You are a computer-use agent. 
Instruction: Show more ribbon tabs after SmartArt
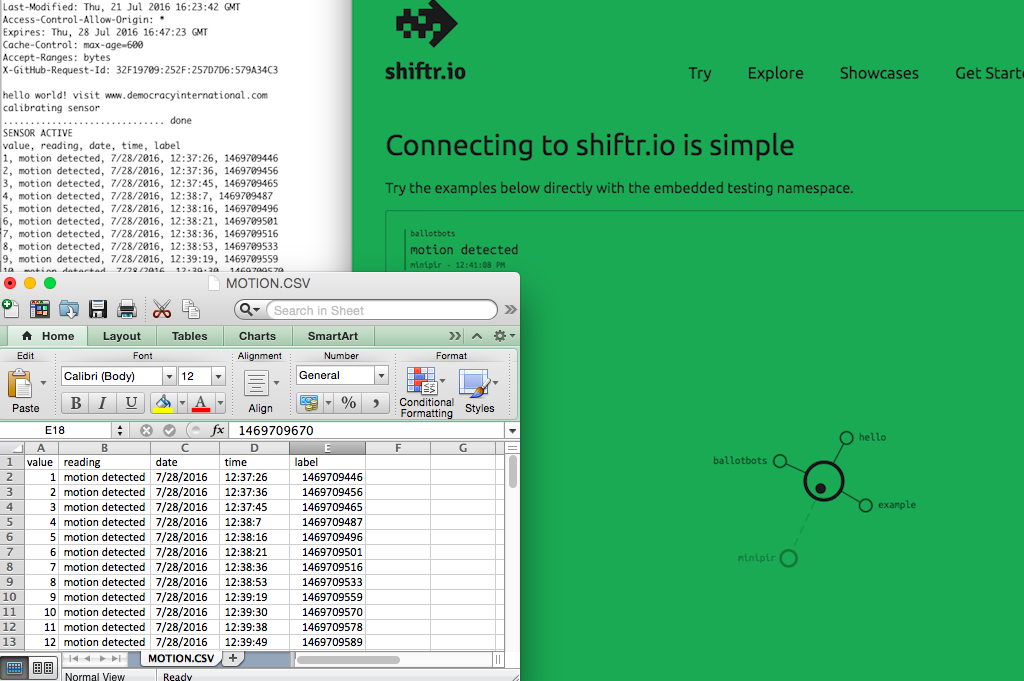point(455,336)
